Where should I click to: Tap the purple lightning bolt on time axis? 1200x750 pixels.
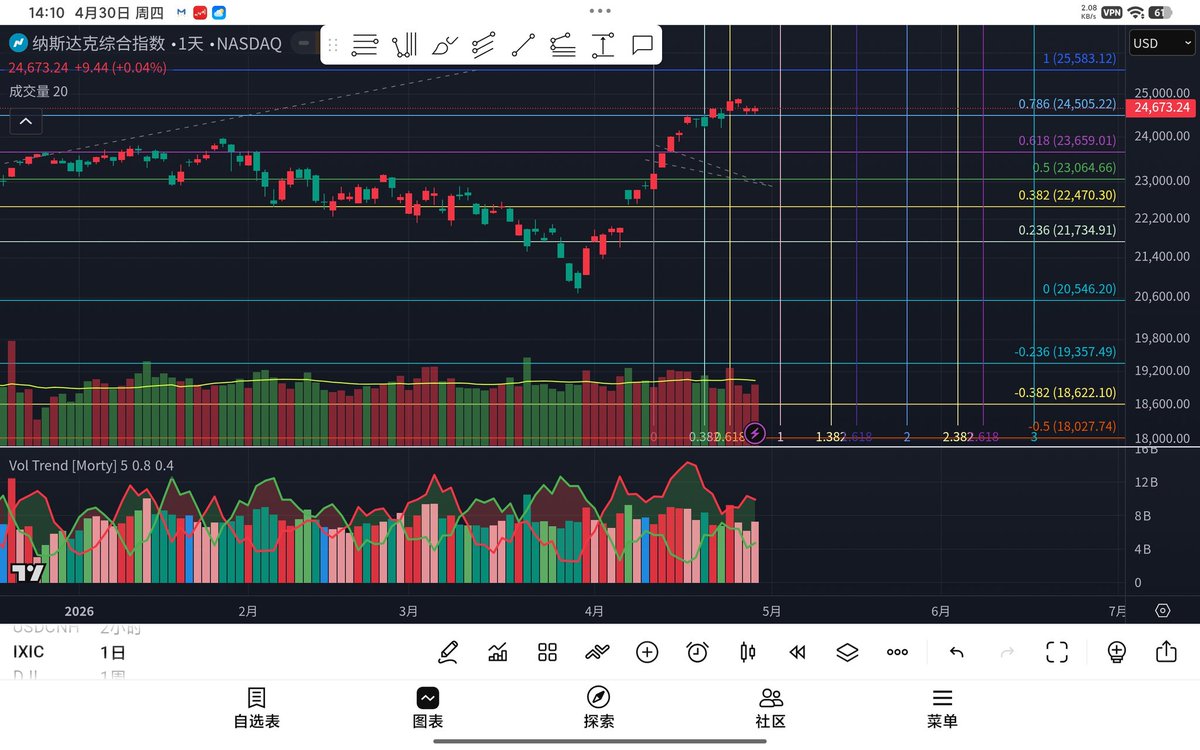pos(756,433)
